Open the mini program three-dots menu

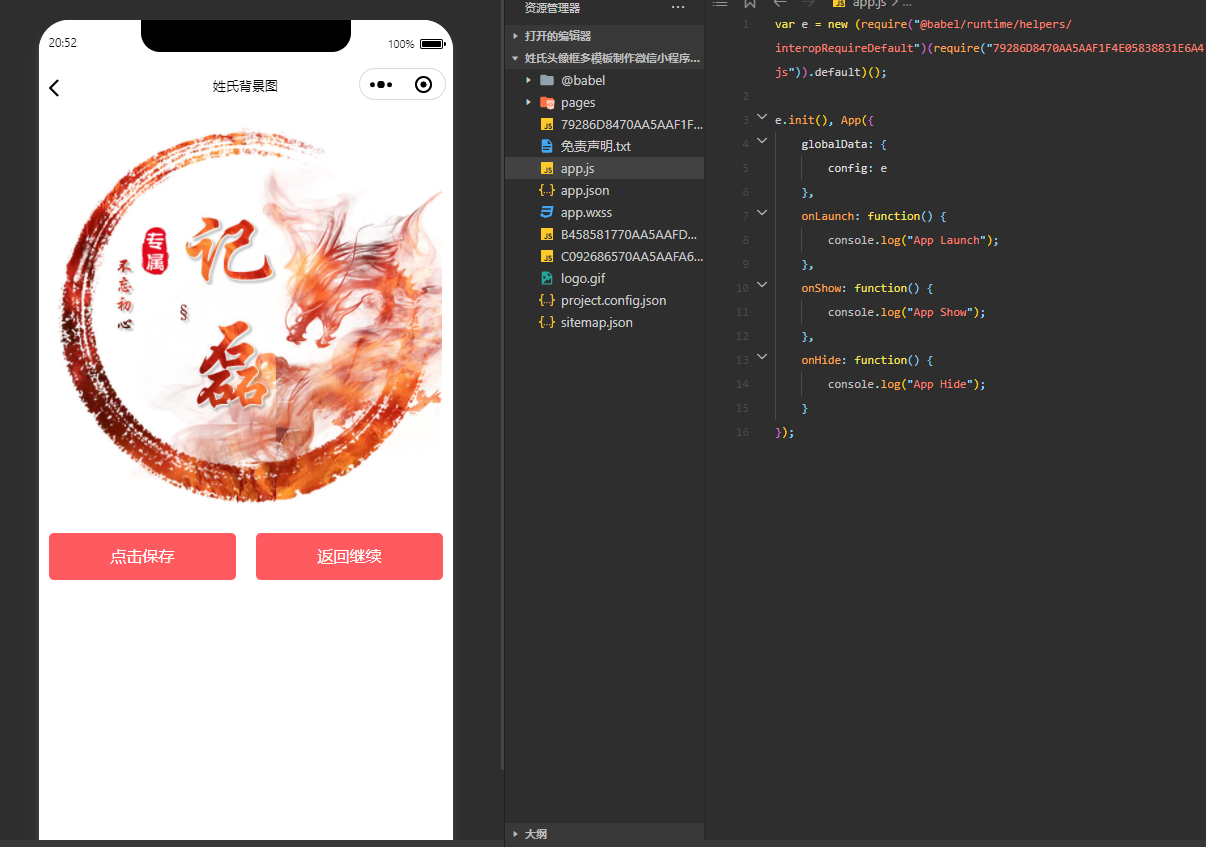click(381, 85)
